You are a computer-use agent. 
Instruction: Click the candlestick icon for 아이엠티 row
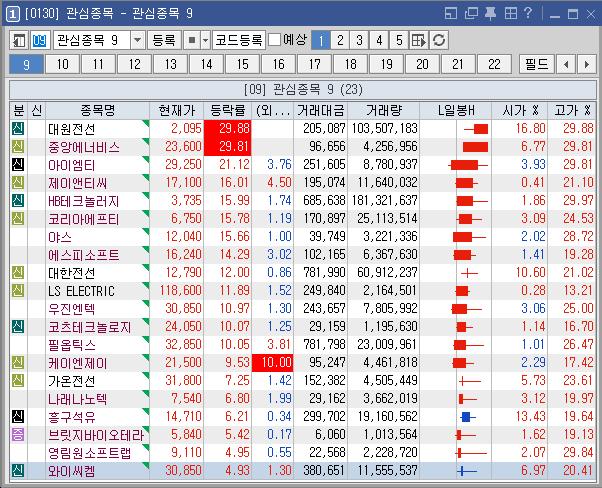pos(468,165)
